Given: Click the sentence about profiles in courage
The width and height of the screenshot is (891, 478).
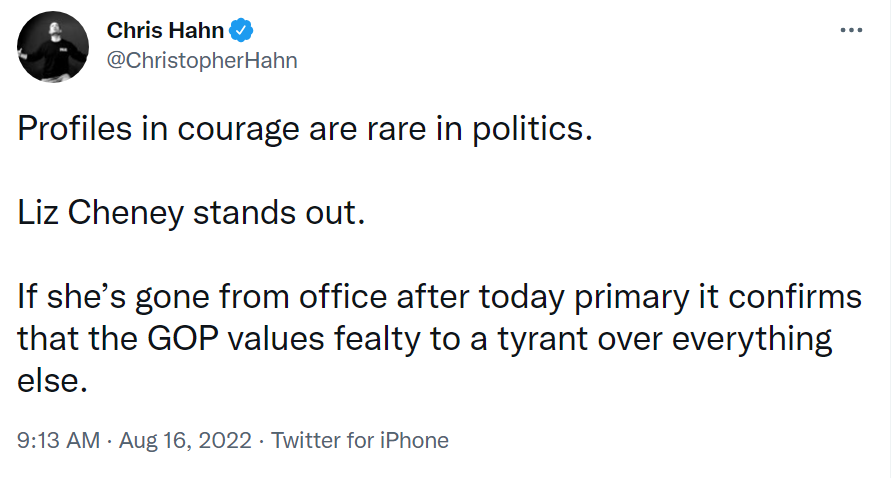Looking at the screenshot, I should 305,130.
